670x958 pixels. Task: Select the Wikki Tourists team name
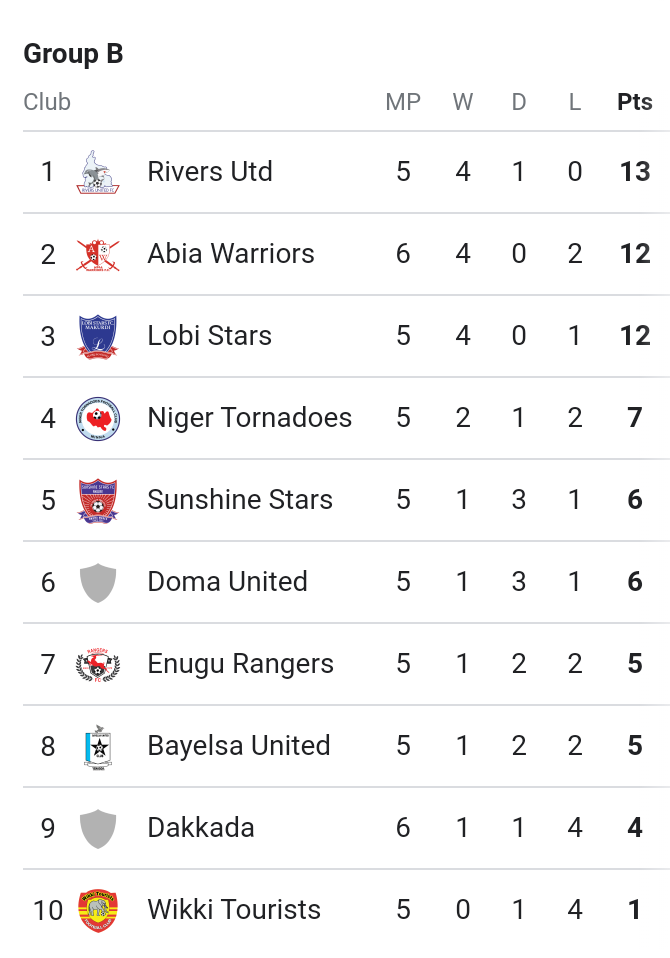click(234, 910)
